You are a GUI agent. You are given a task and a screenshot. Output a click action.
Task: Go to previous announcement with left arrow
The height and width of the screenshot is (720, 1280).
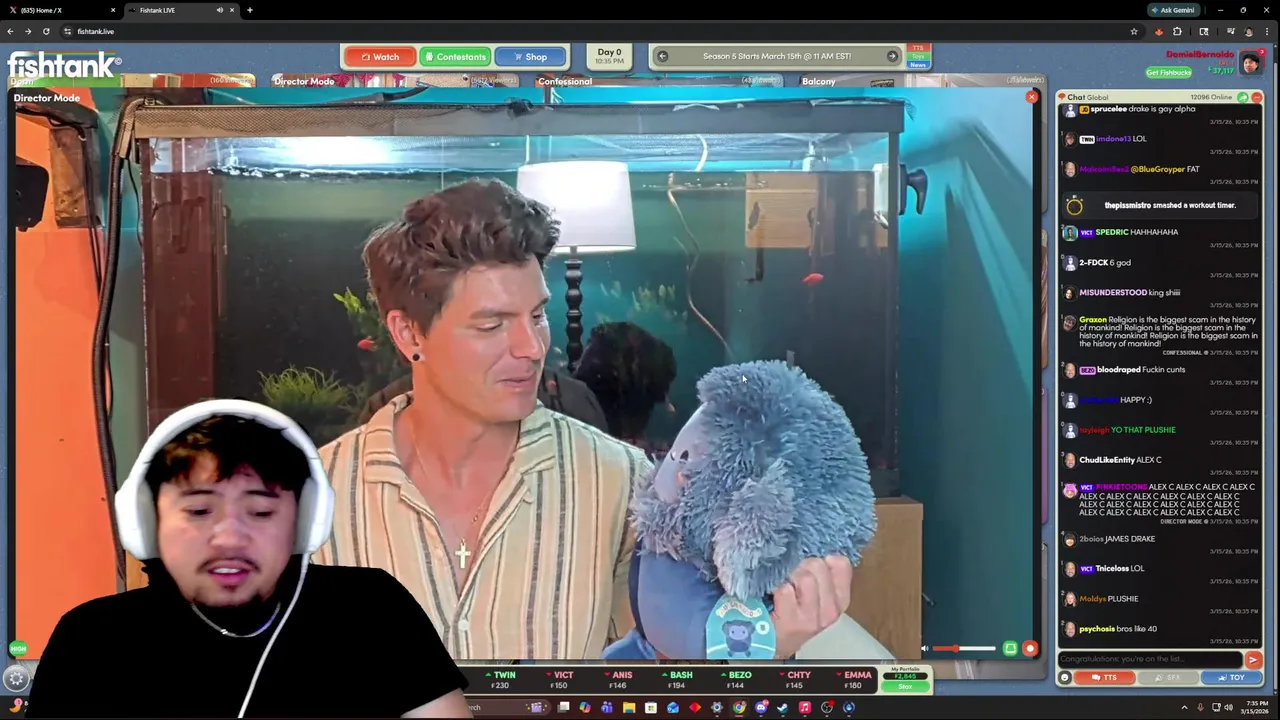pyautogui.click(x=662, y=56)
